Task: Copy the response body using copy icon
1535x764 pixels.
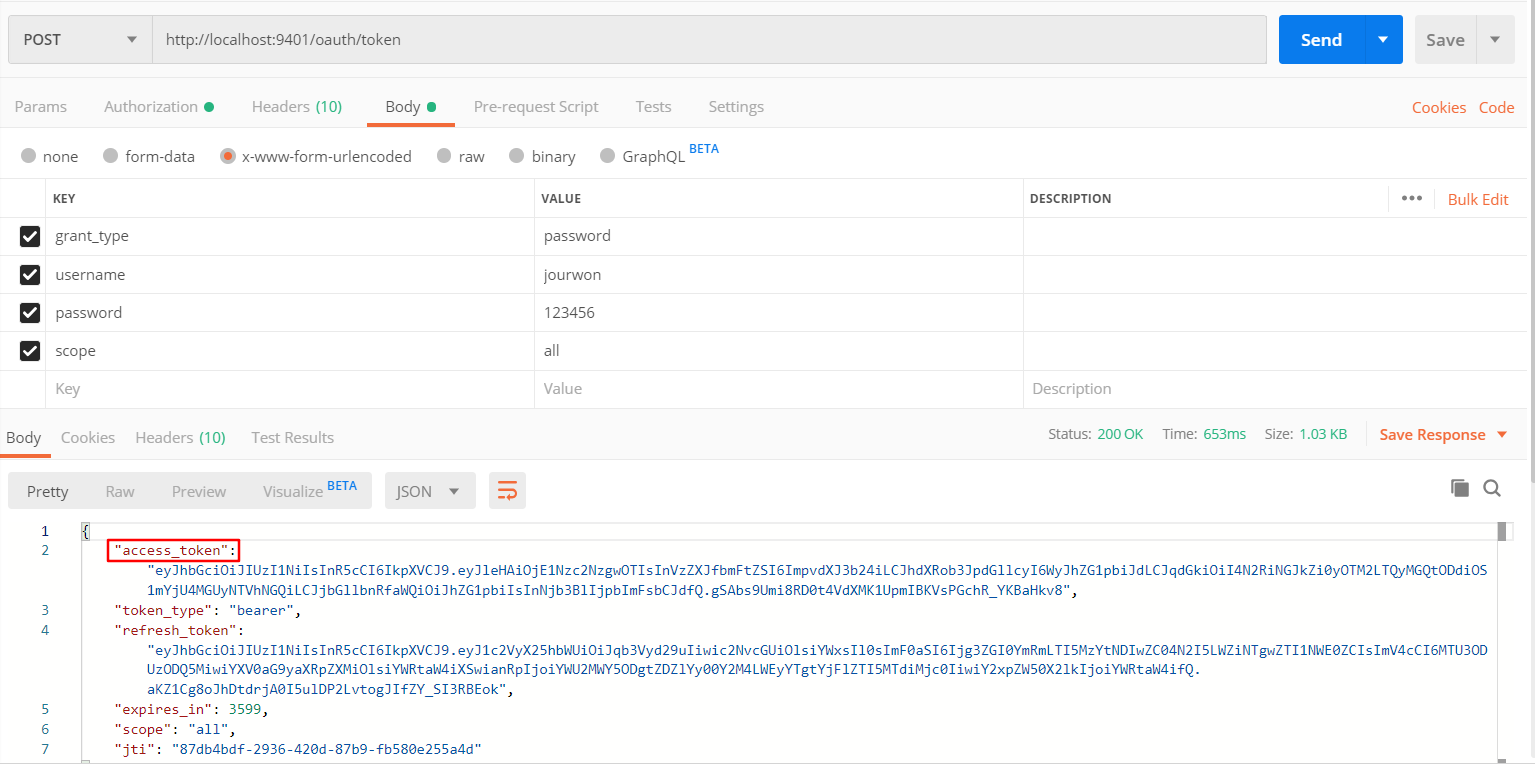Action: 1459,488
